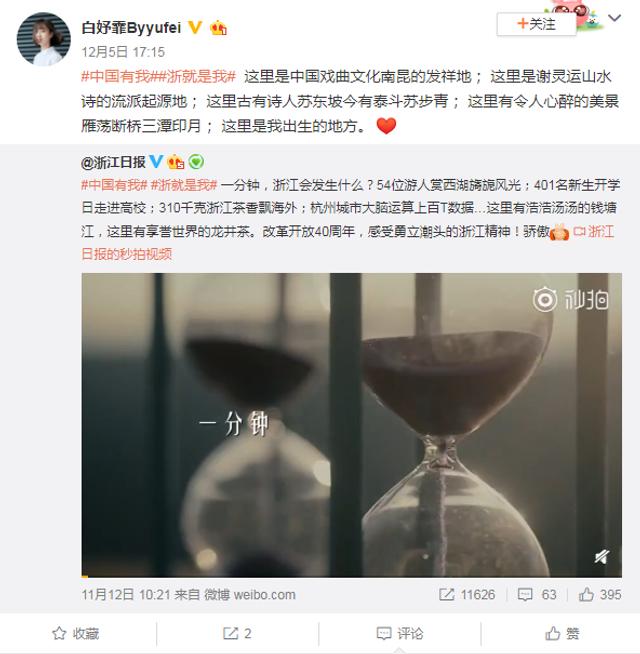Click the membership crown icon beside username
640x654 pixels.
219,28
